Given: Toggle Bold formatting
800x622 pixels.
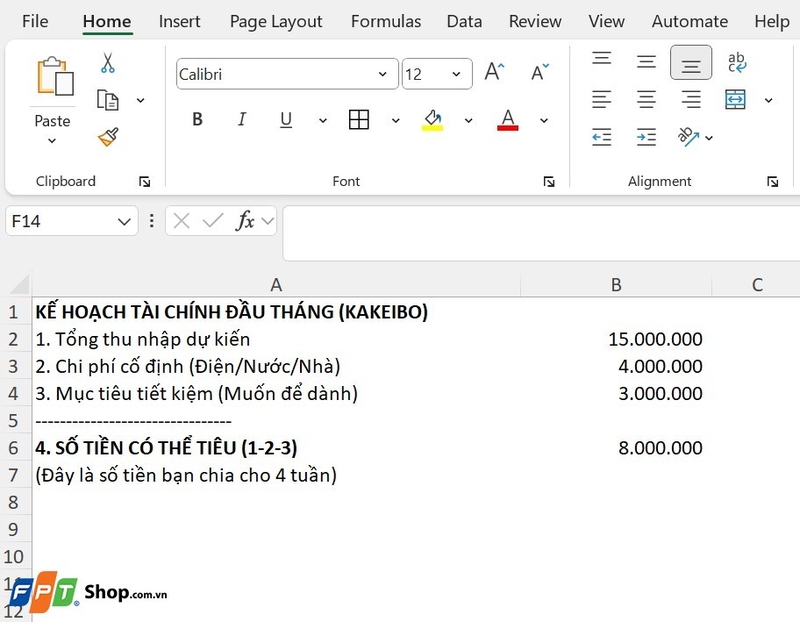Looking at the screenshot, I should (197, 120).
